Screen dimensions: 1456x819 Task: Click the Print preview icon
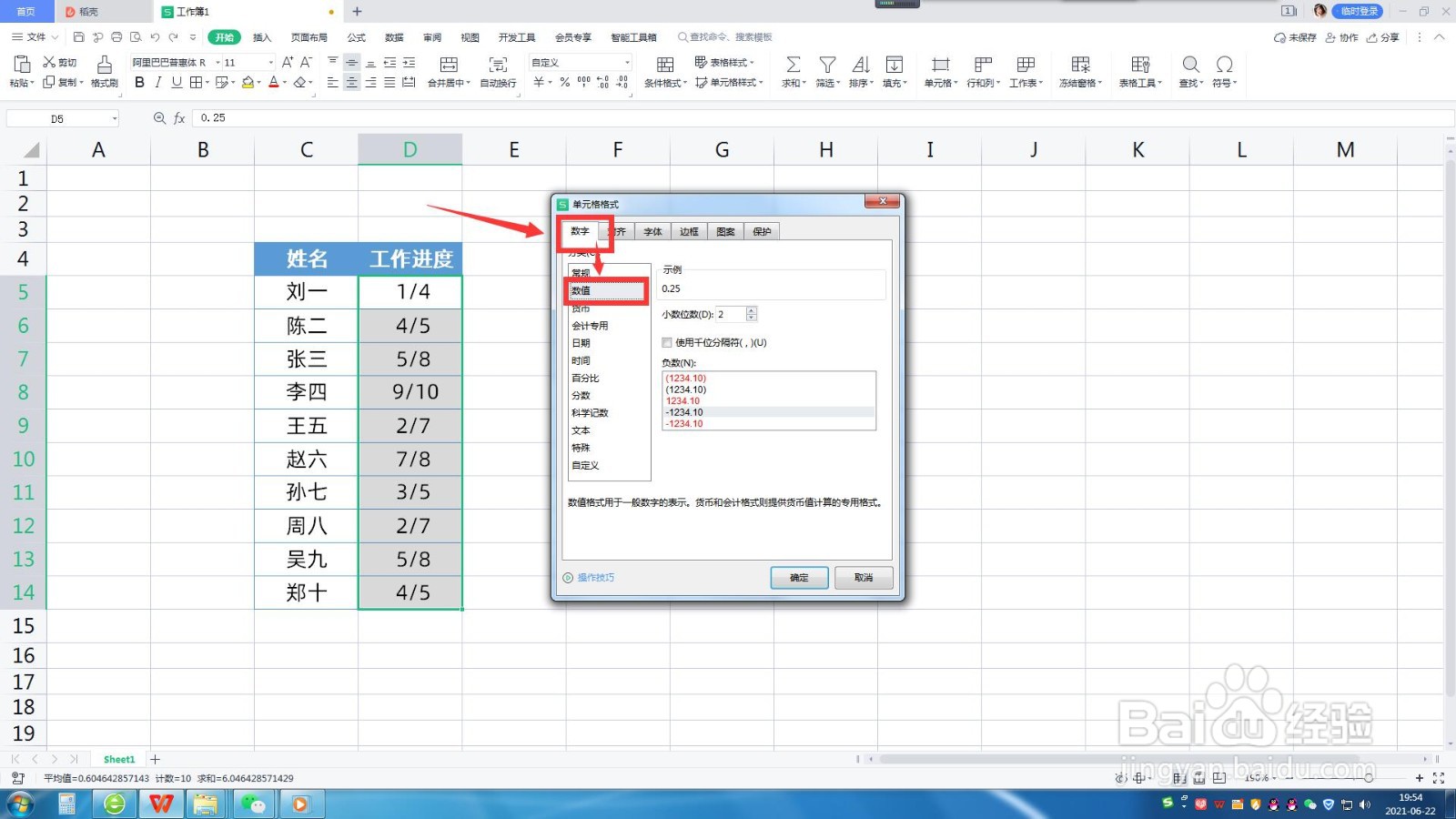click(136, 37)
